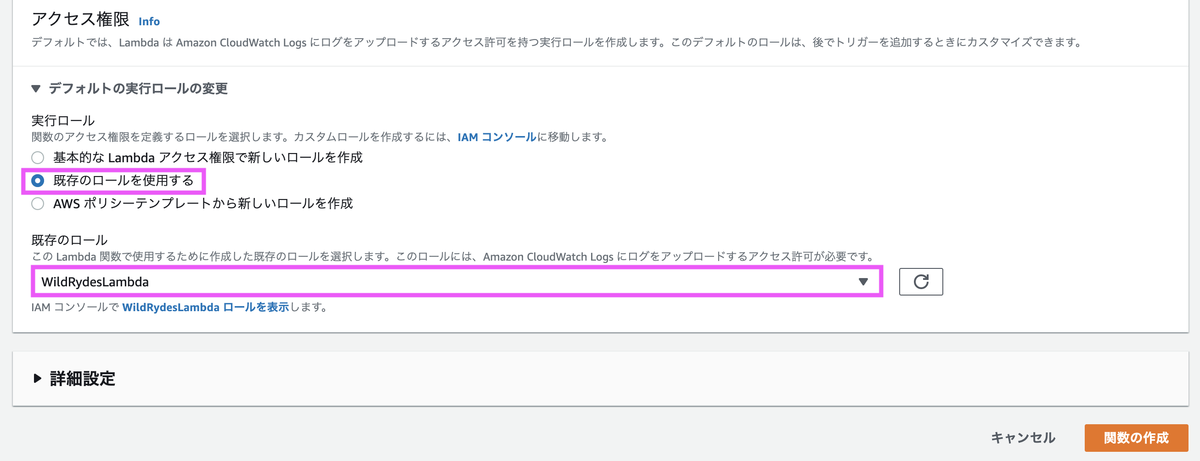This screenshot has height=461, width=1200.
Task: Collapse デフォルトの実行ロールの変更 section
Action: point(130,89)
